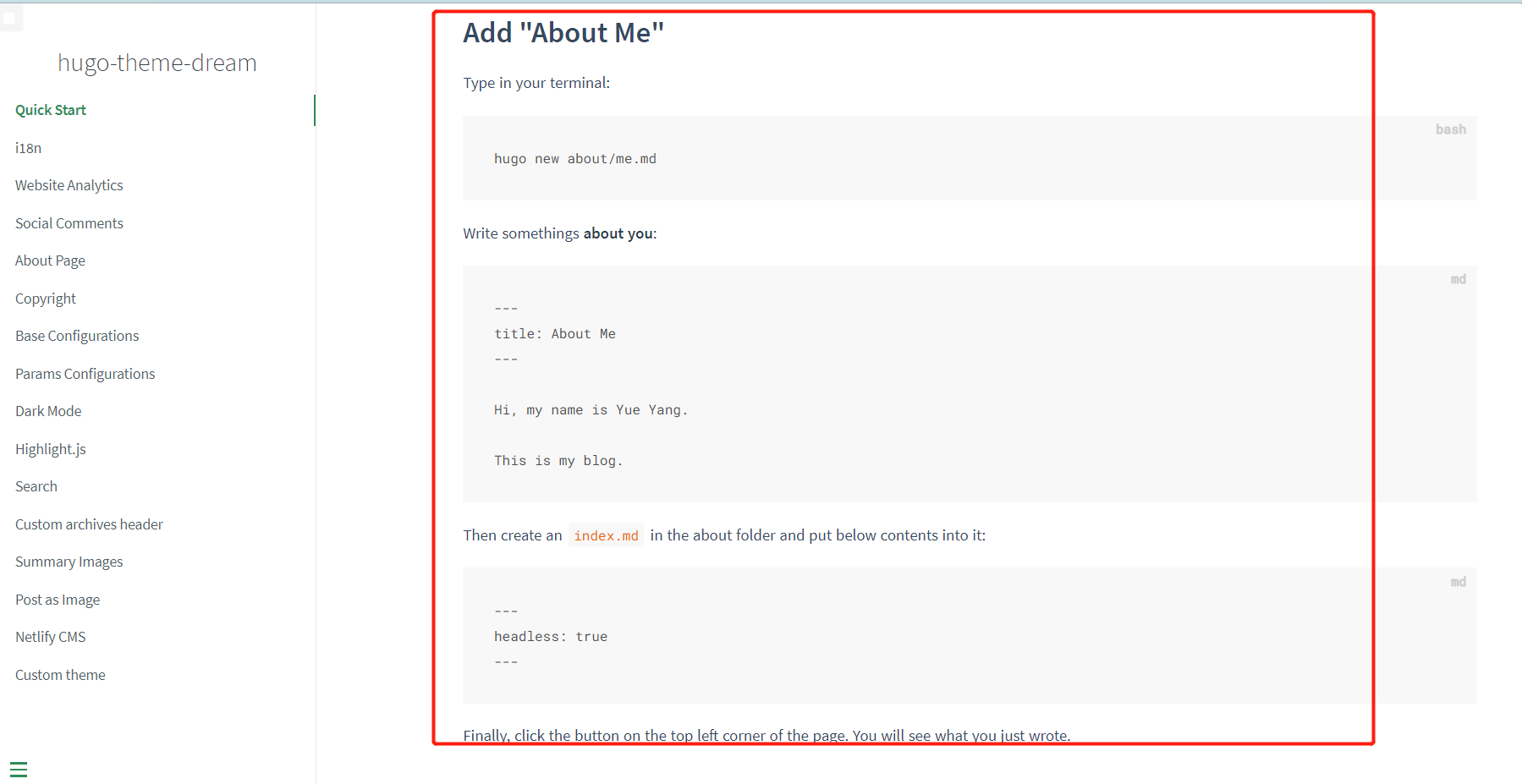Open About Page in the sidebar

pos(50,260)
